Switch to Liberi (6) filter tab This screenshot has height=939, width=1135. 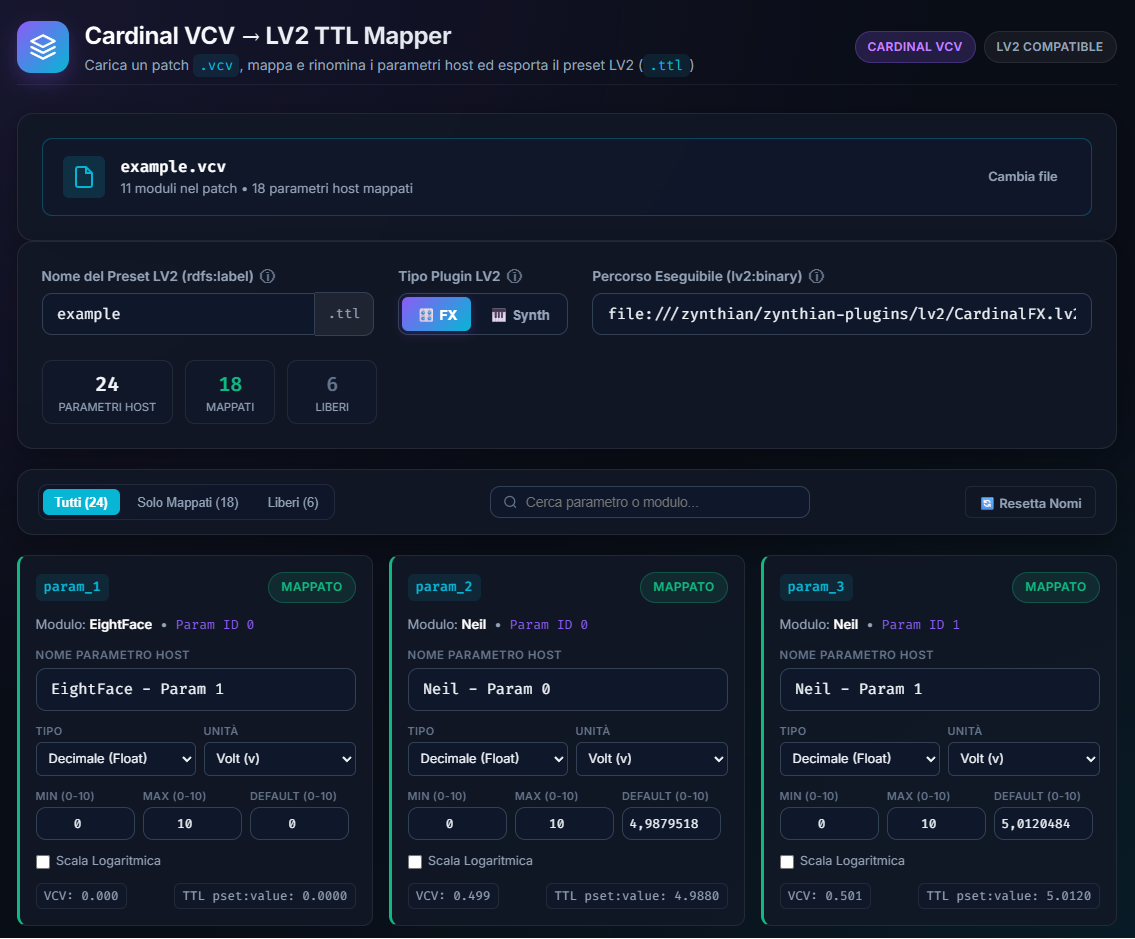293,502
